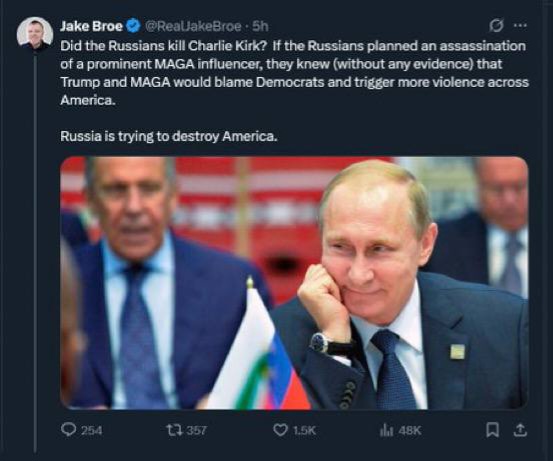View post analytics bar chart icon
This screenshot has width=553, height=461.
[387, 430]
